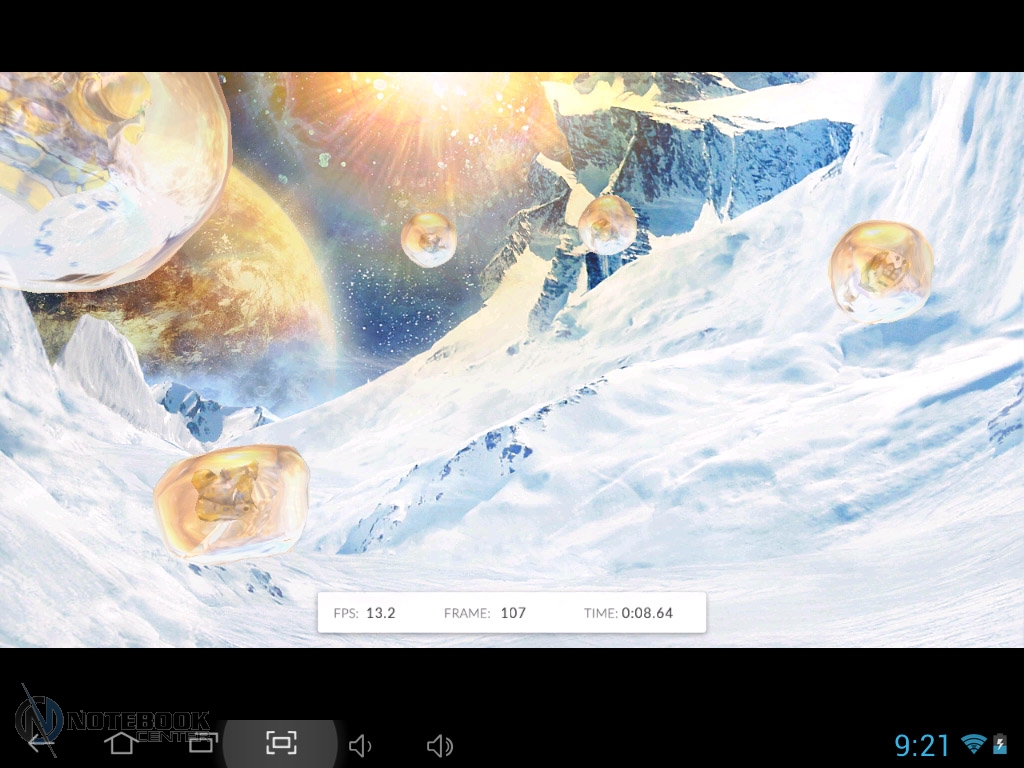Check the charging battery icon
1024x768 pixels.
click(x=999, y=744)
